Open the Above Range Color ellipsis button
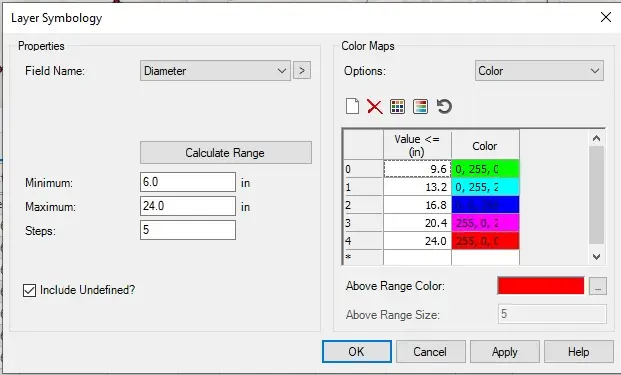The height and width of the screenshot is (375, 621). pos(598,286)
